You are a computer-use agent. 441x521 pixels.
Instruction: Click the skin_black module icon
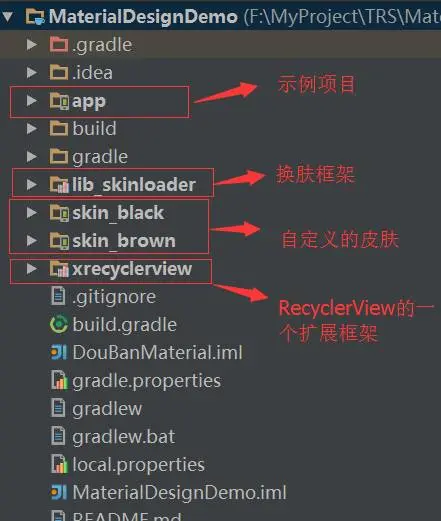tap(59, 213)
